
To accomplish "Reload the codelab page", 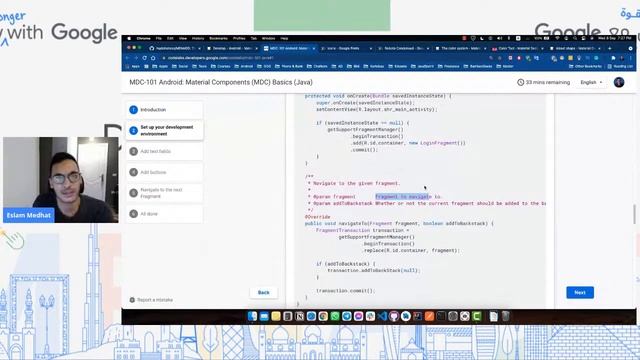I will tap(144, 58).
